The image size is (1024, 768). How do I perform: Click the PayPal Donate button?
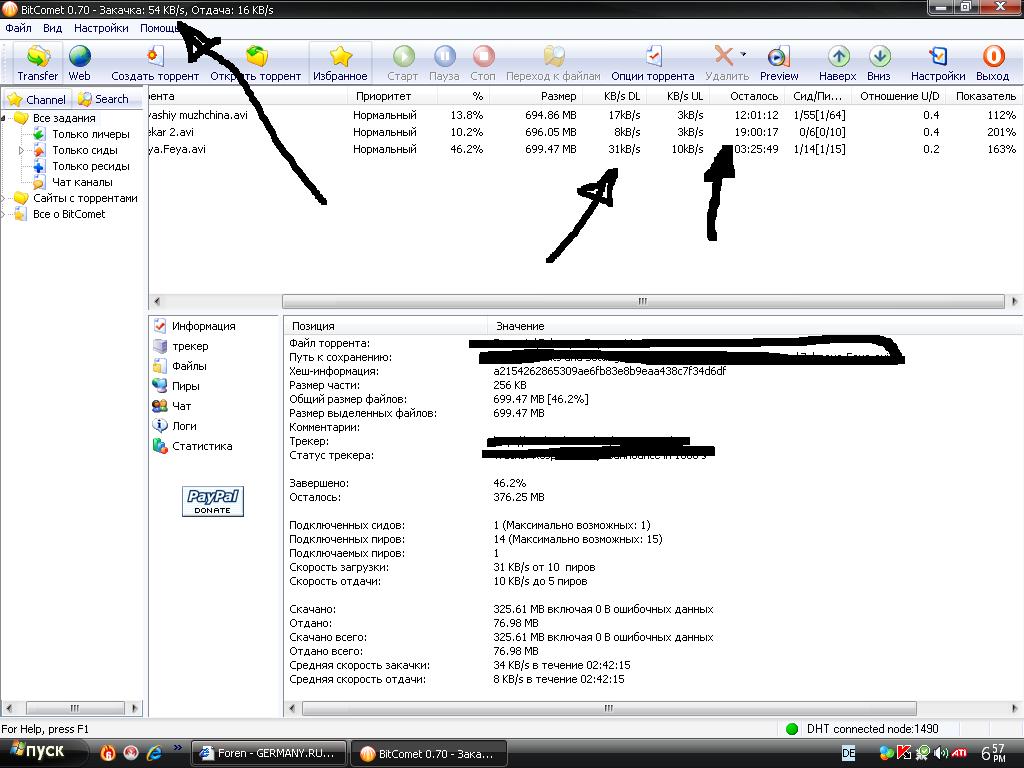[213, 501]
